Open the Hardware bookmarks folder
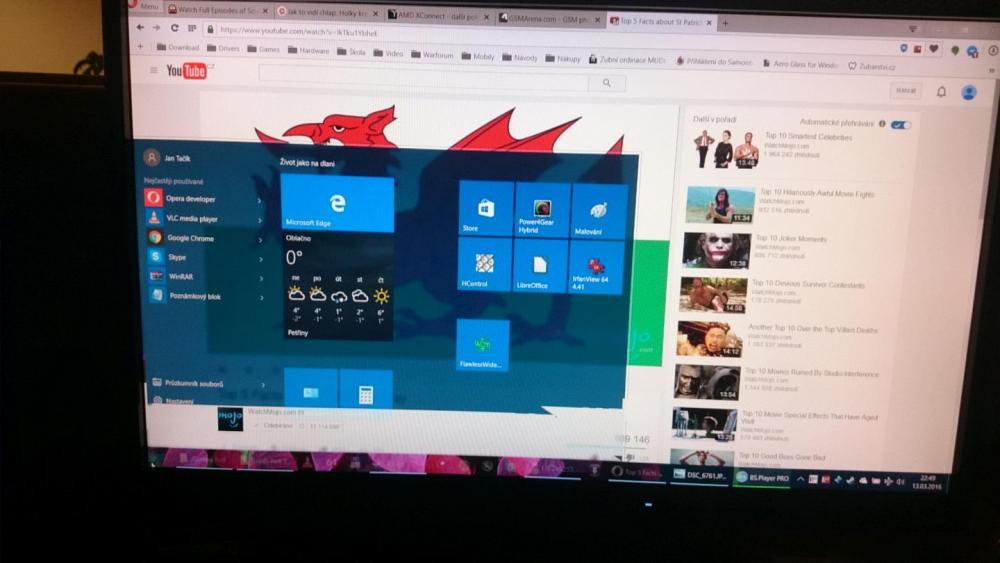The width and height of the screenshot is (1000, 563). tap(309, 50)
